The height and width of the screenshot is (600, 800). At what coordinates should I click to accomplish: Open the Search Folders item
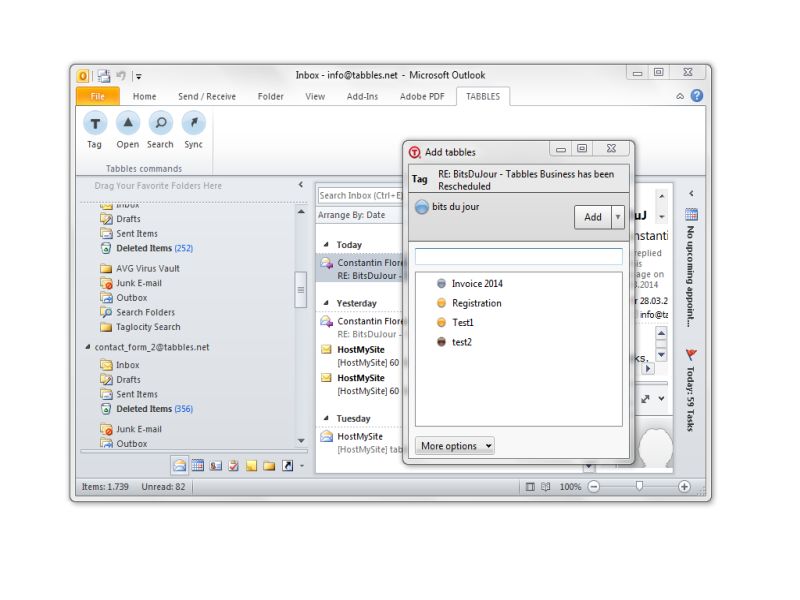pyautogui.click(x=138, y=312)
